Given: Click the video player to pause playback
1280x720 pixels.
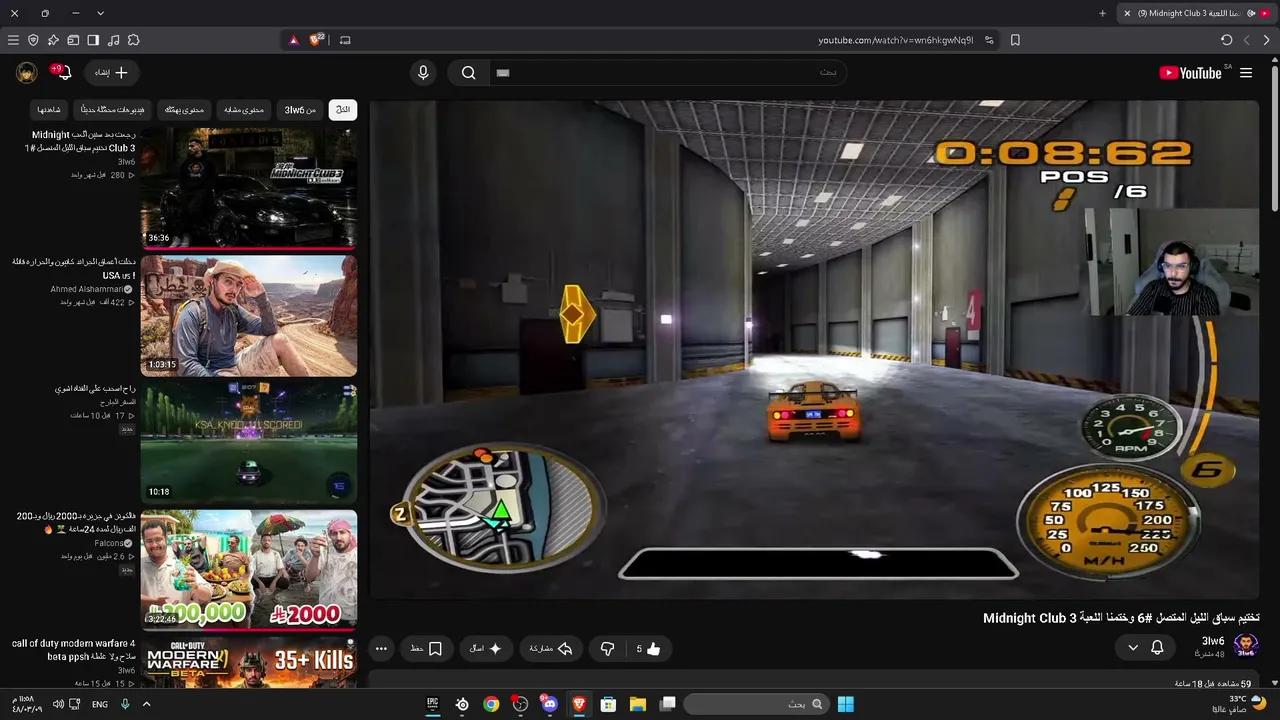Looking at the screenshot, I should tap(814, 349).
